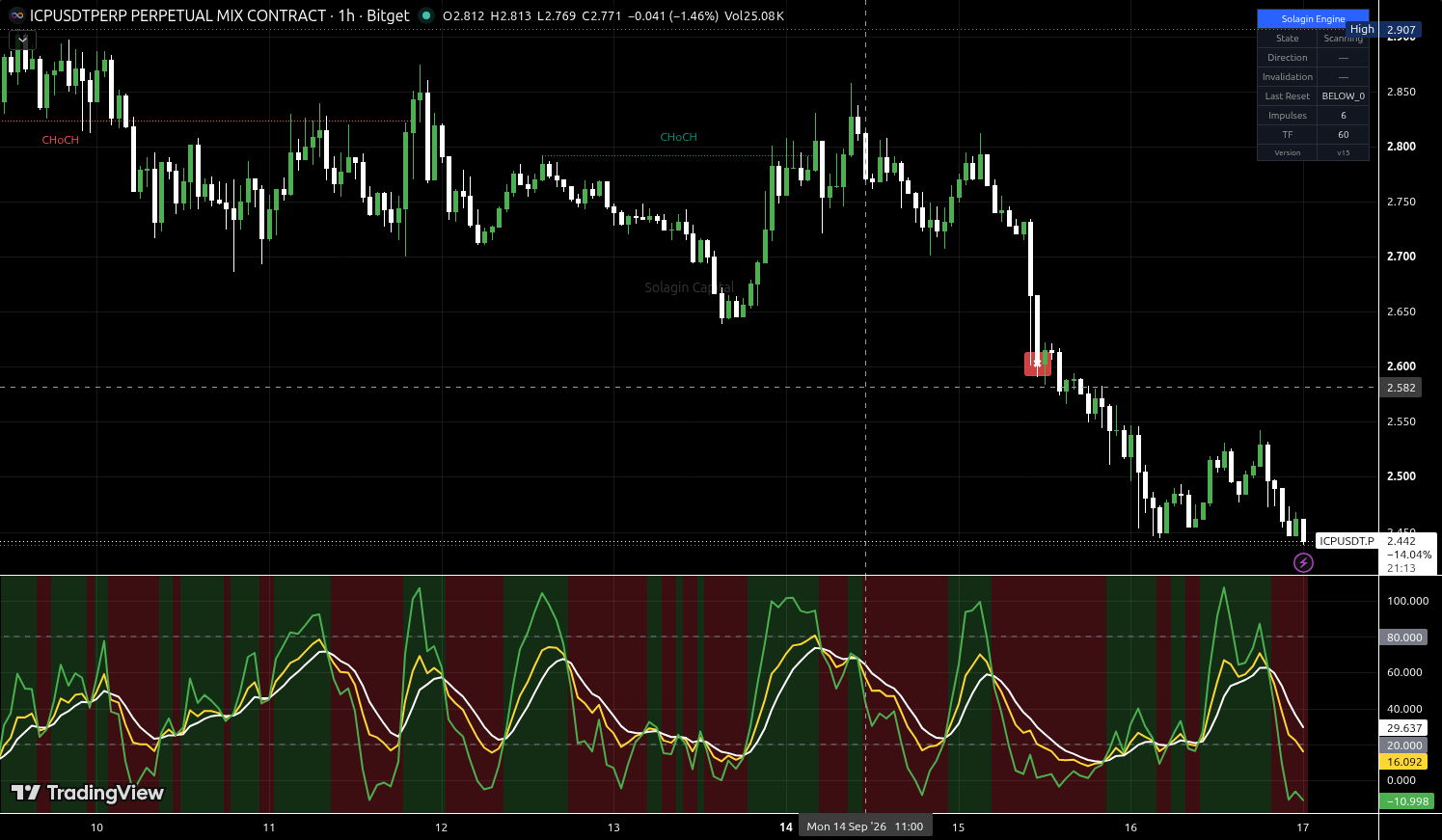1442x840 pixels.
Task: Click date 15 on the time axis
Action: tap(959, 827)
